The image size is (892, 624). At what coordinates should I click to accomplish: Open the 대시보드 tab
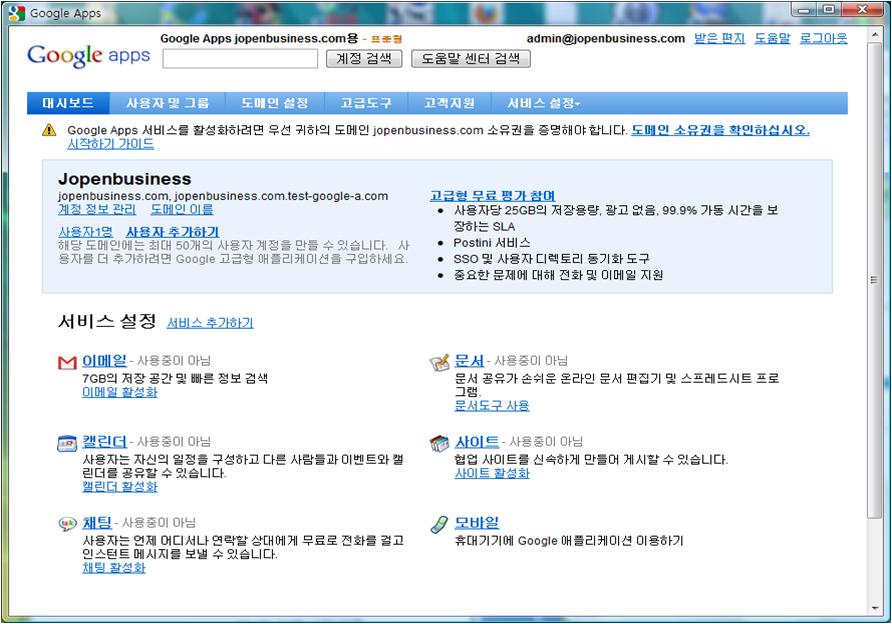coord(68,103)
